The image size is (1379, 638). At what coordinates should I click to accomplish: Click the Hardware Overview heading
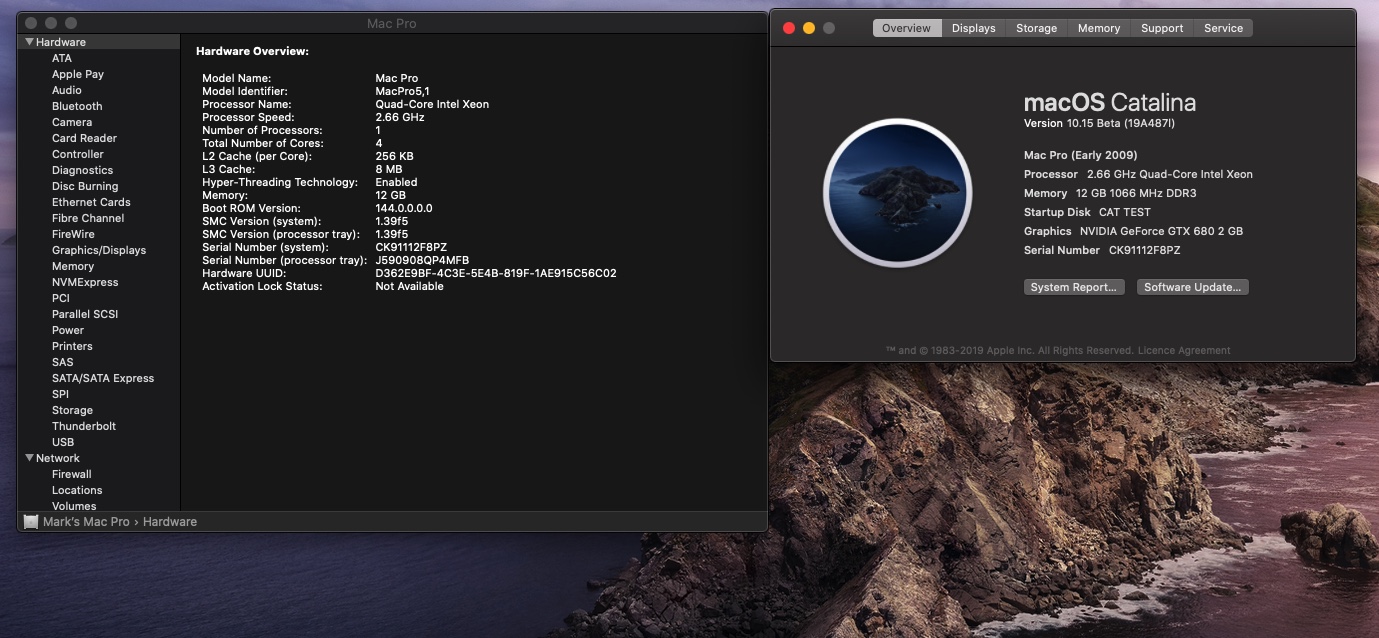point(252,51)
